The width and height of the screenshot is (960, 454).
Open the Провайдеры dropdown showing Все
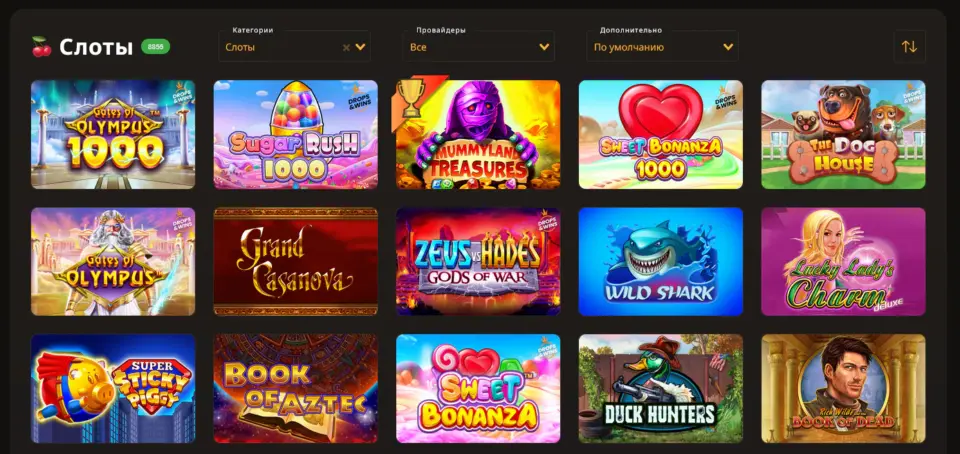tap(479, 47)
